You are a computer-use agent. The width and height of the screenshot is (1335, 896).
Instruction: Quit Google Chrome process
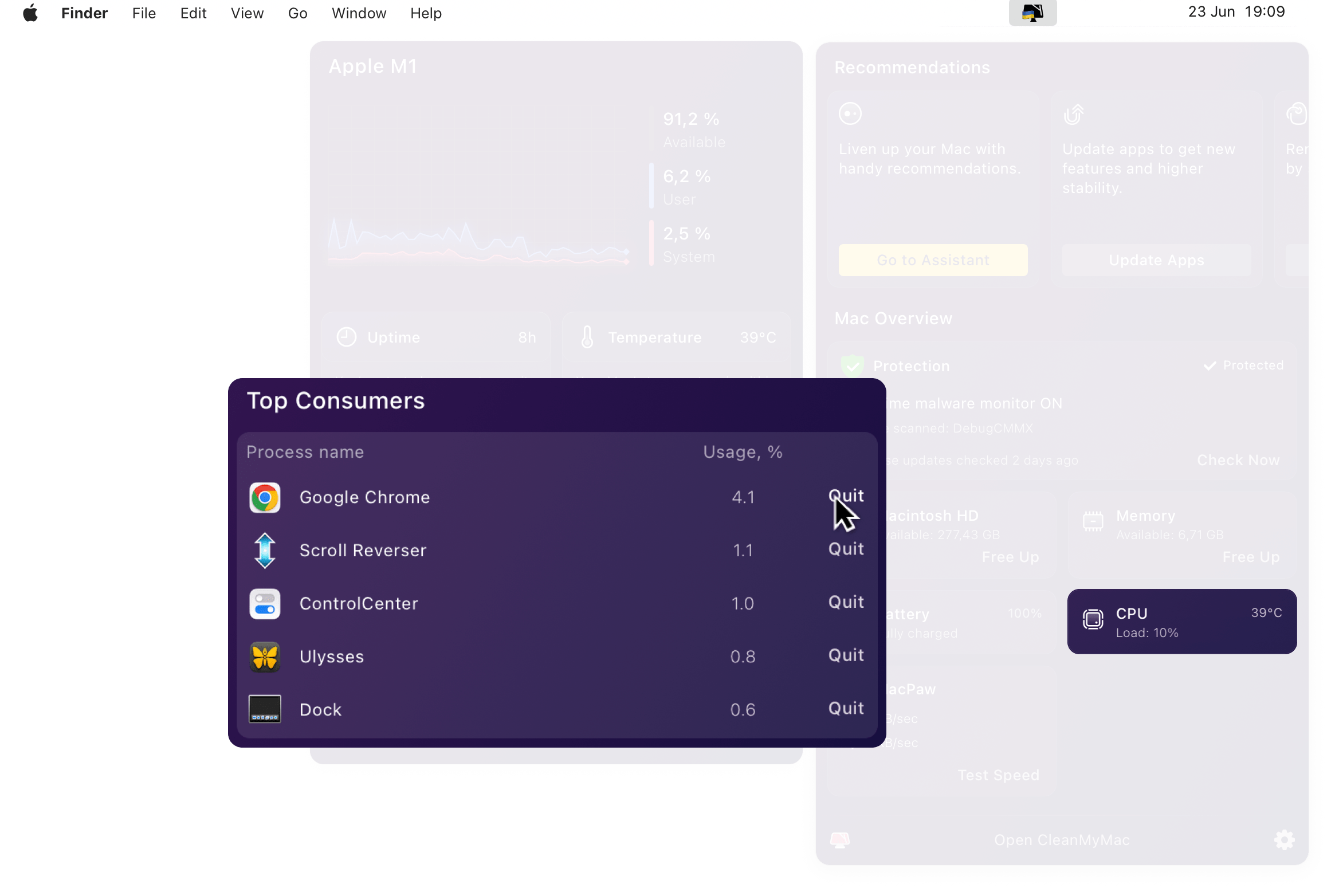click(846, 496)
